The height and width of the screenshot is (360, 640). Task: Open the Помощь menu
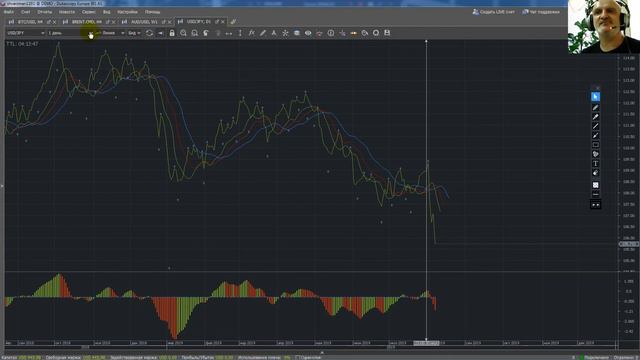click(x=152, y=12)
